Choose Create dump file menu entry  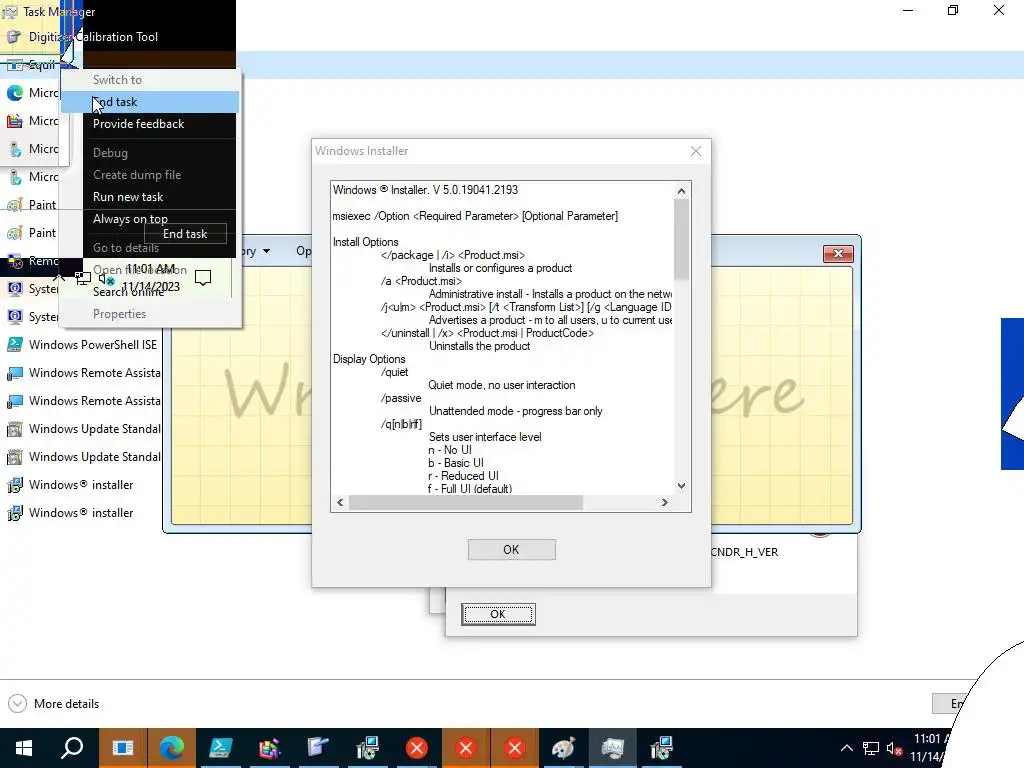tap(137, 175)
